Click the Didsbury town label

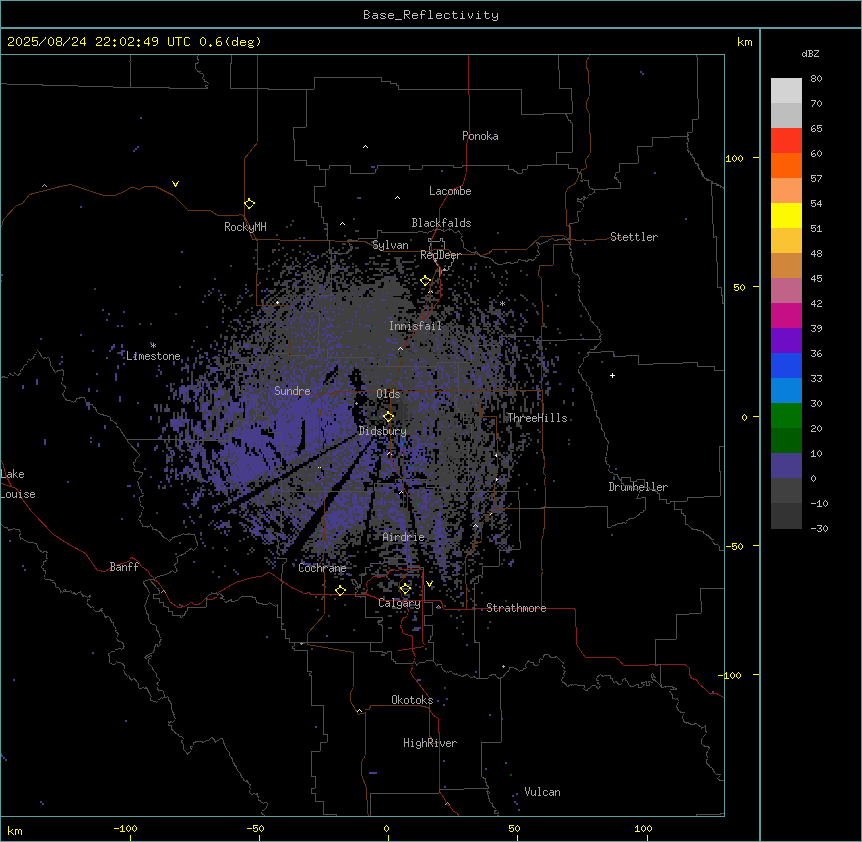tap(383, 431)
